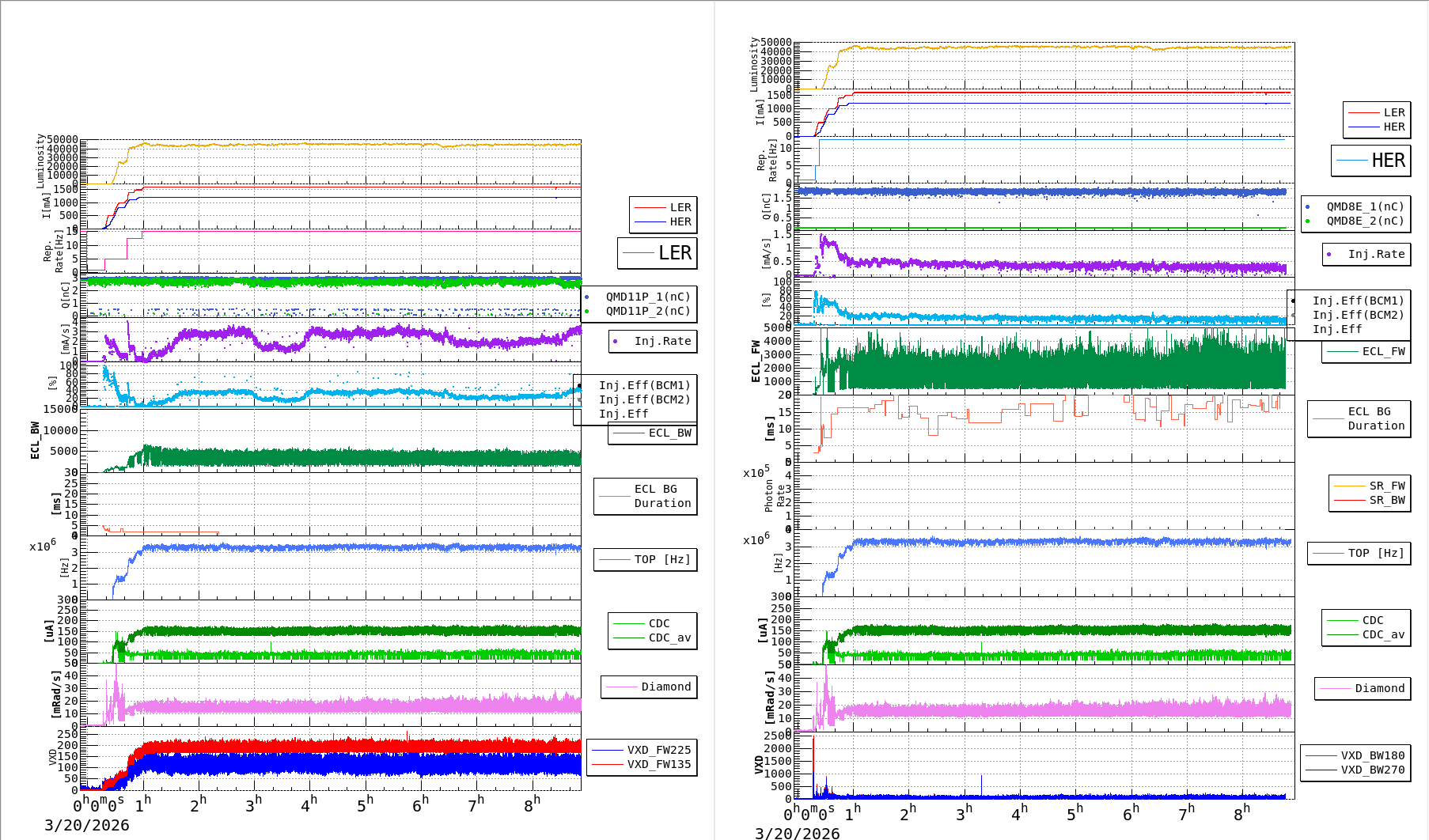Click the QMD8E_2(nC) legend entry
Image resolution: width=1429 pixels, height=840 pixels.
coord(1365,221)
